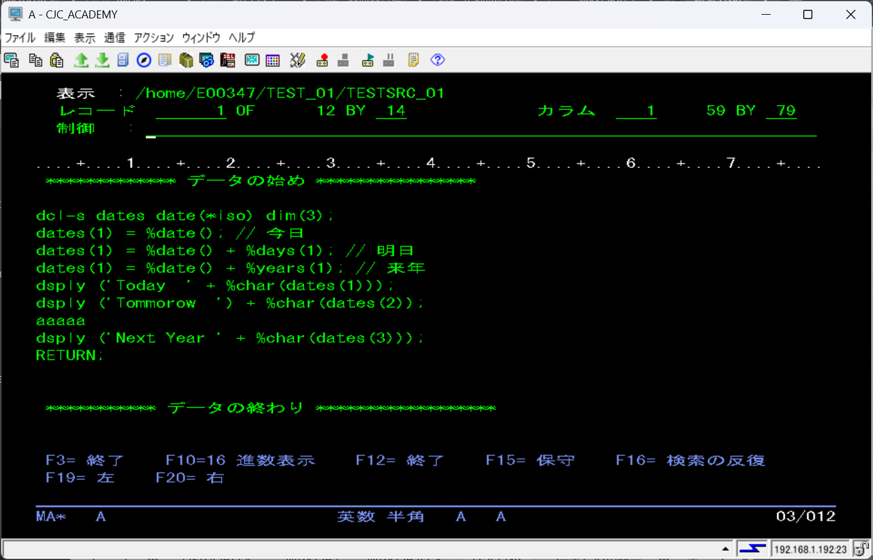Viewport: 873px width, 560px height.
Task: Maximize the CJC_ACADEMY window
Action: 808,14
